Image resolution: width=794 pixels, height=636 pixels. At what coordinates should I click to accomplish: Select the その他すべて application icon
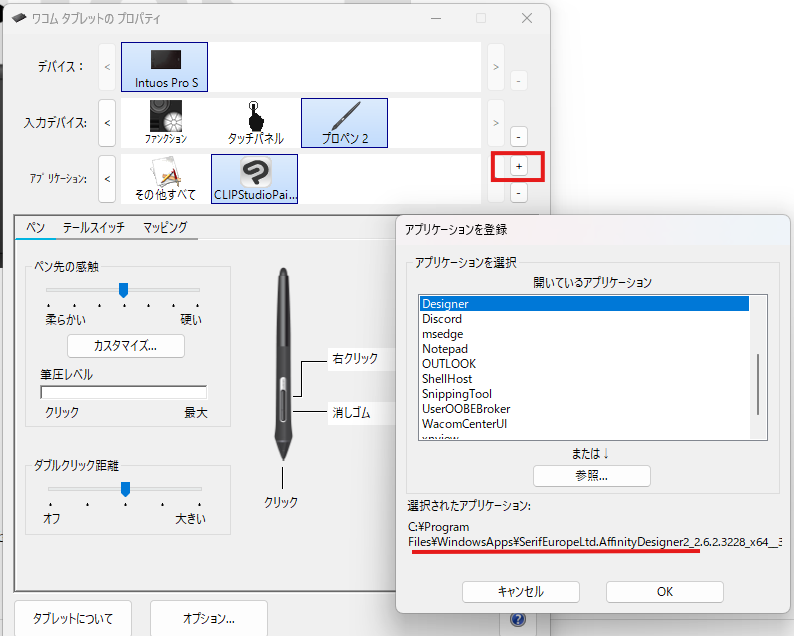click(x=165, y=178)
